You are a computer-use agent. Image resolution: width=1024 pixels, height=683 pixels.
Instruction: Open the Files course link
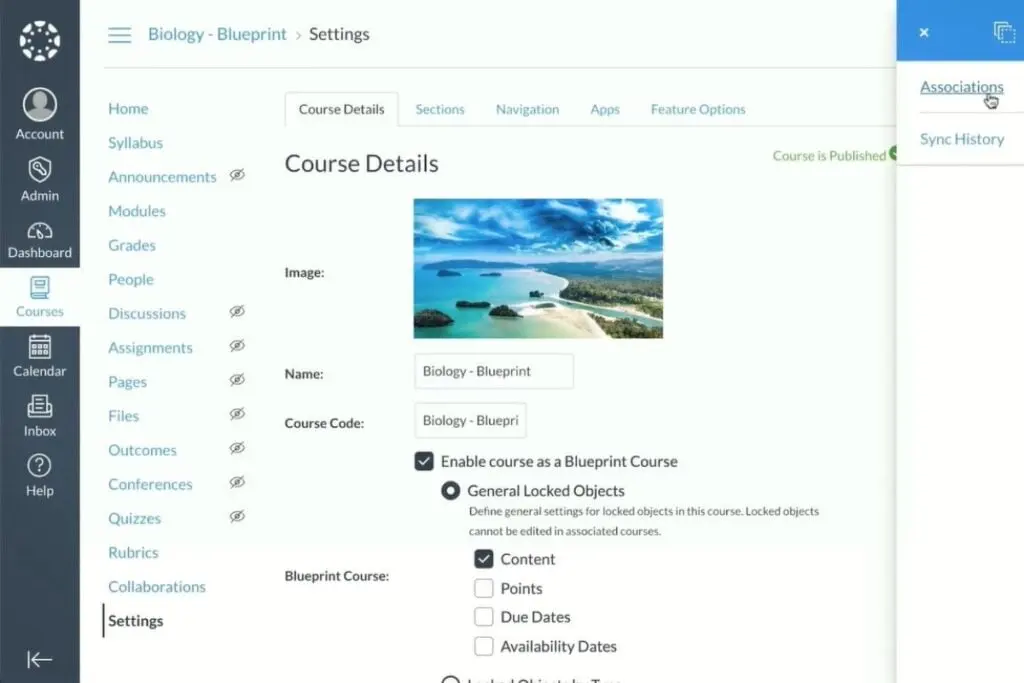[123, 416]
